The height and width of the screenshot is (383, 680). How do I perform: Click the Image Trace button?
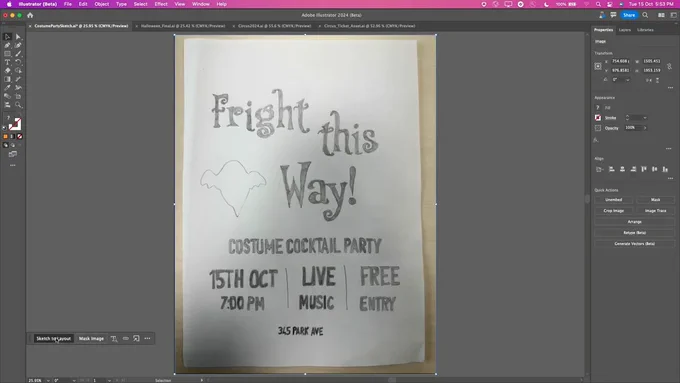pyautogui.click(x=655, y=211)
